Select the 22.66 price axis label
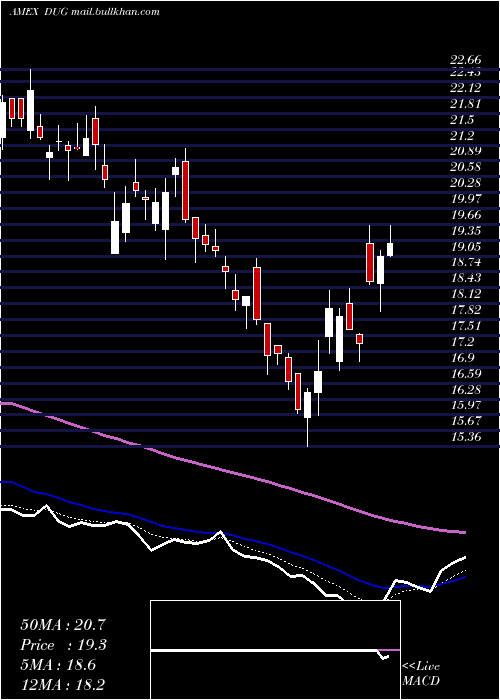Viewport: 500px width, 700px height. (465, 60)
